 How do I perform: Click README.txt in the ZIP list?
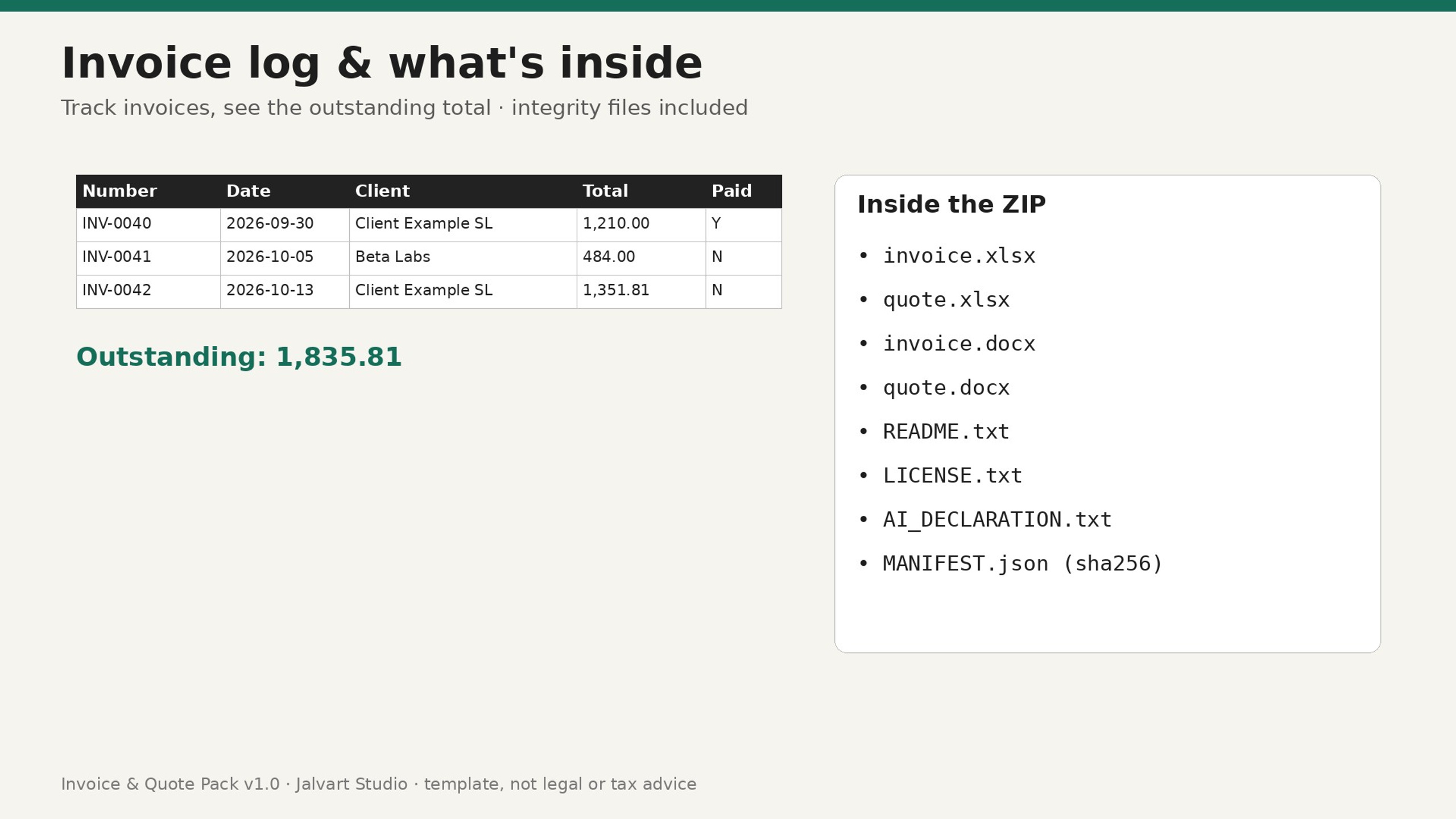pos(946,432)
